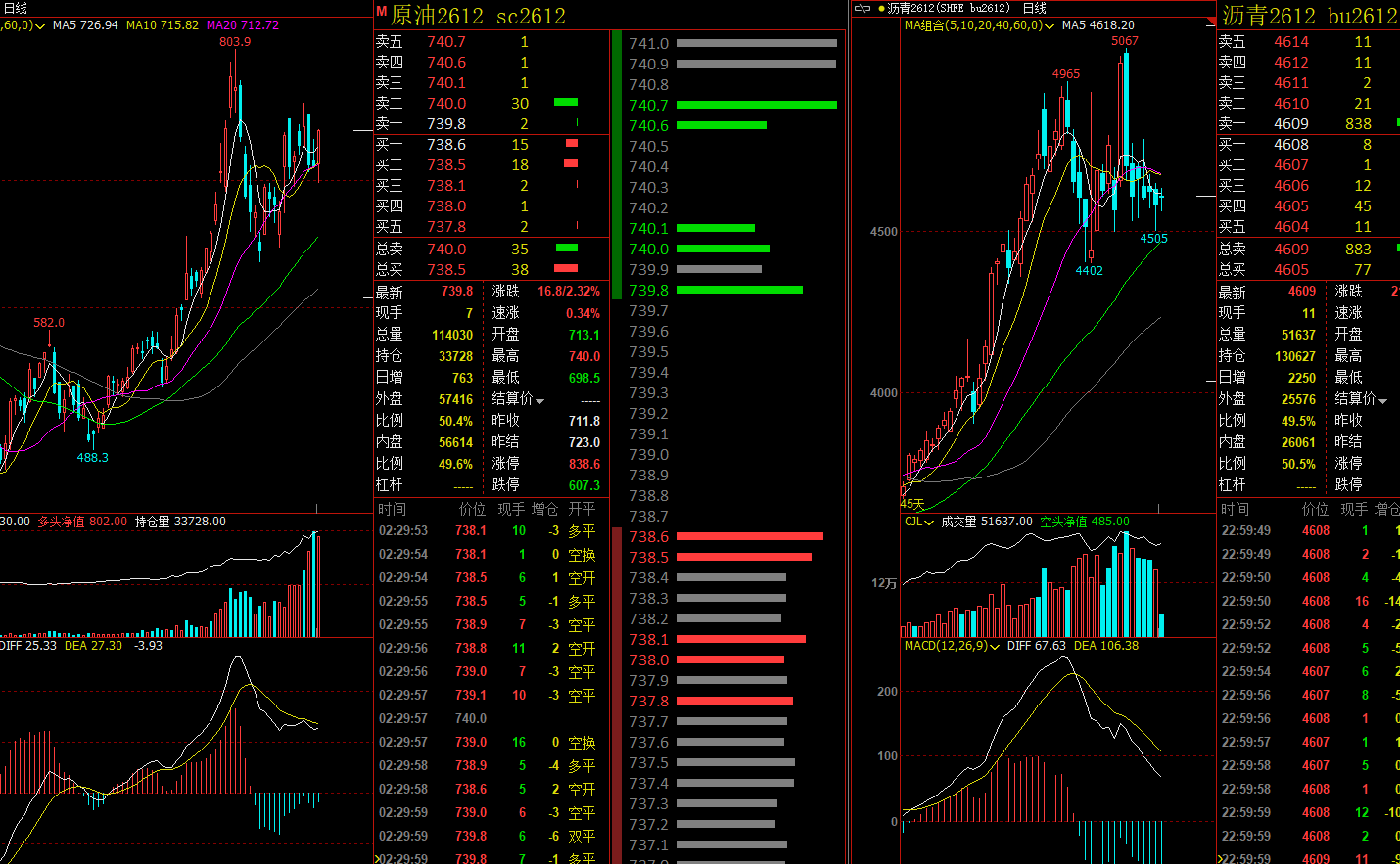This screenshot has height=864, width=1400.
Task: Click the 738.6 red bar in the price ladder
Action: 750,536
